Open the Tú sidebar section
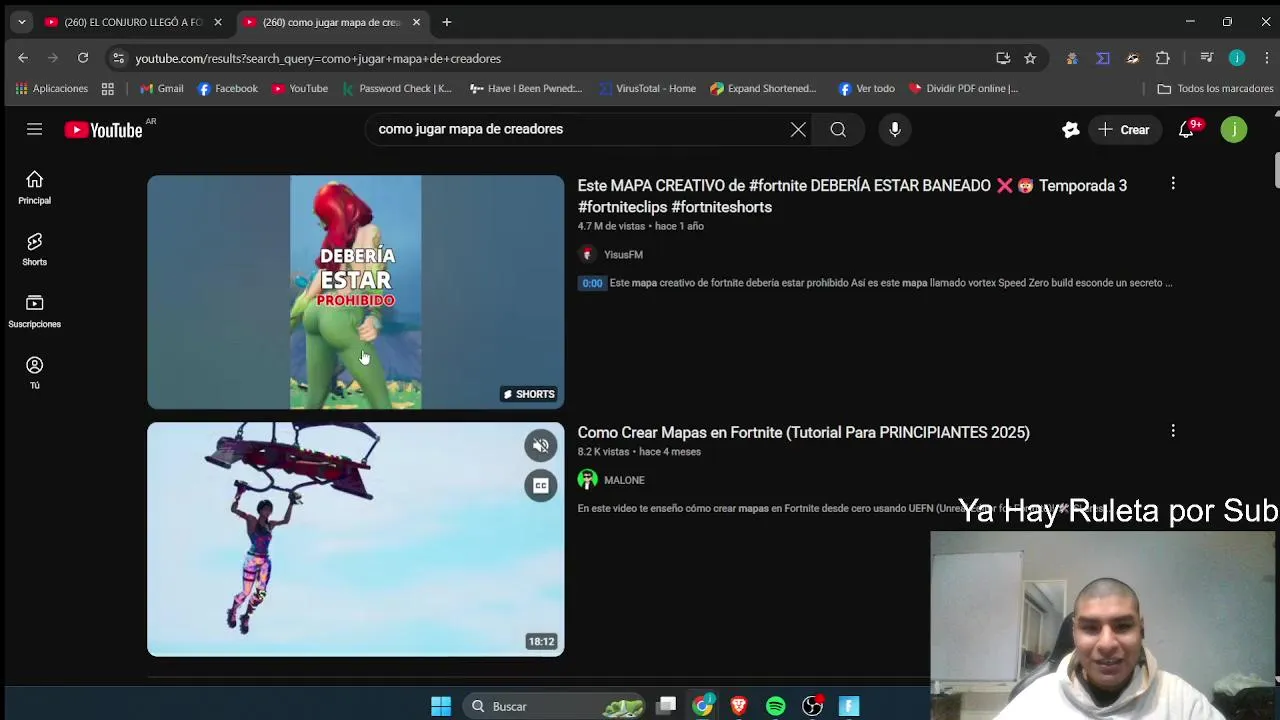The height and width of the screenshot is (720, 1280). click(x=34, y=373)
